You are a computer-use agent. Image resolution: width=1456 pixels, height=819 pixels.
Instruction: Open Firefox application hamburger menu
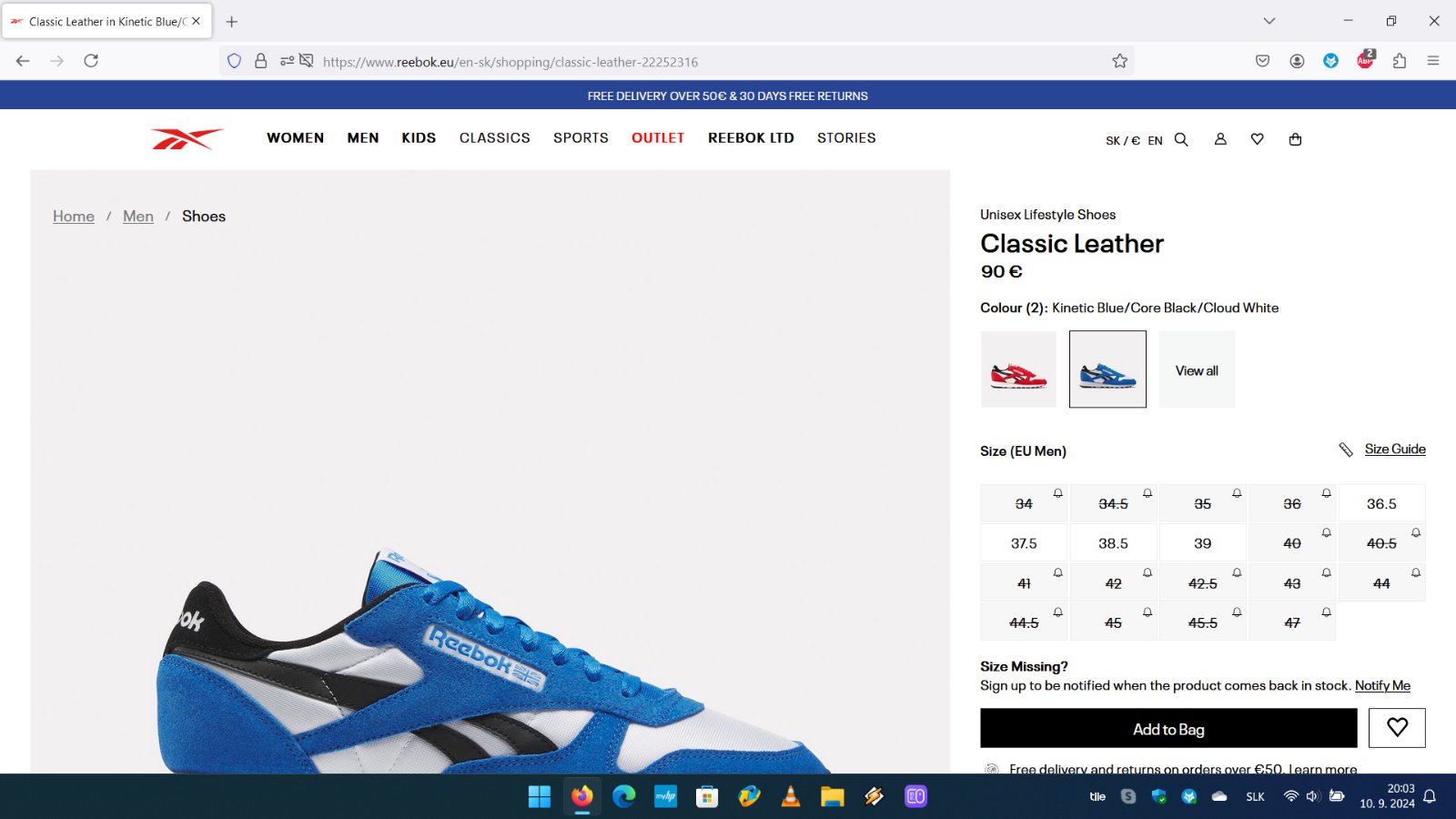1432,61
